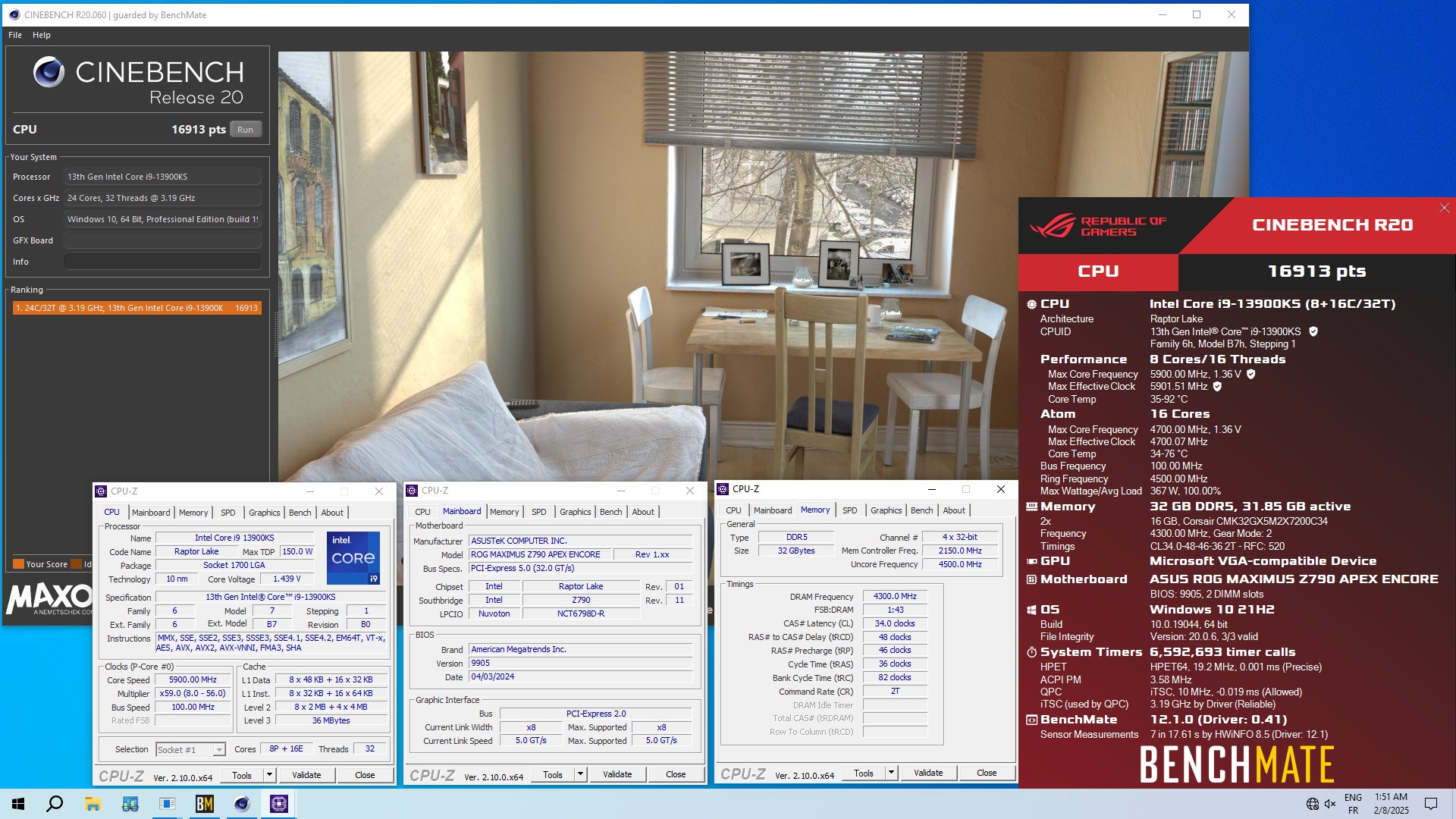Click Memory section icon in BenchMate
The height and width of the screenshot is (819, 1456).
coord(1031,507)
